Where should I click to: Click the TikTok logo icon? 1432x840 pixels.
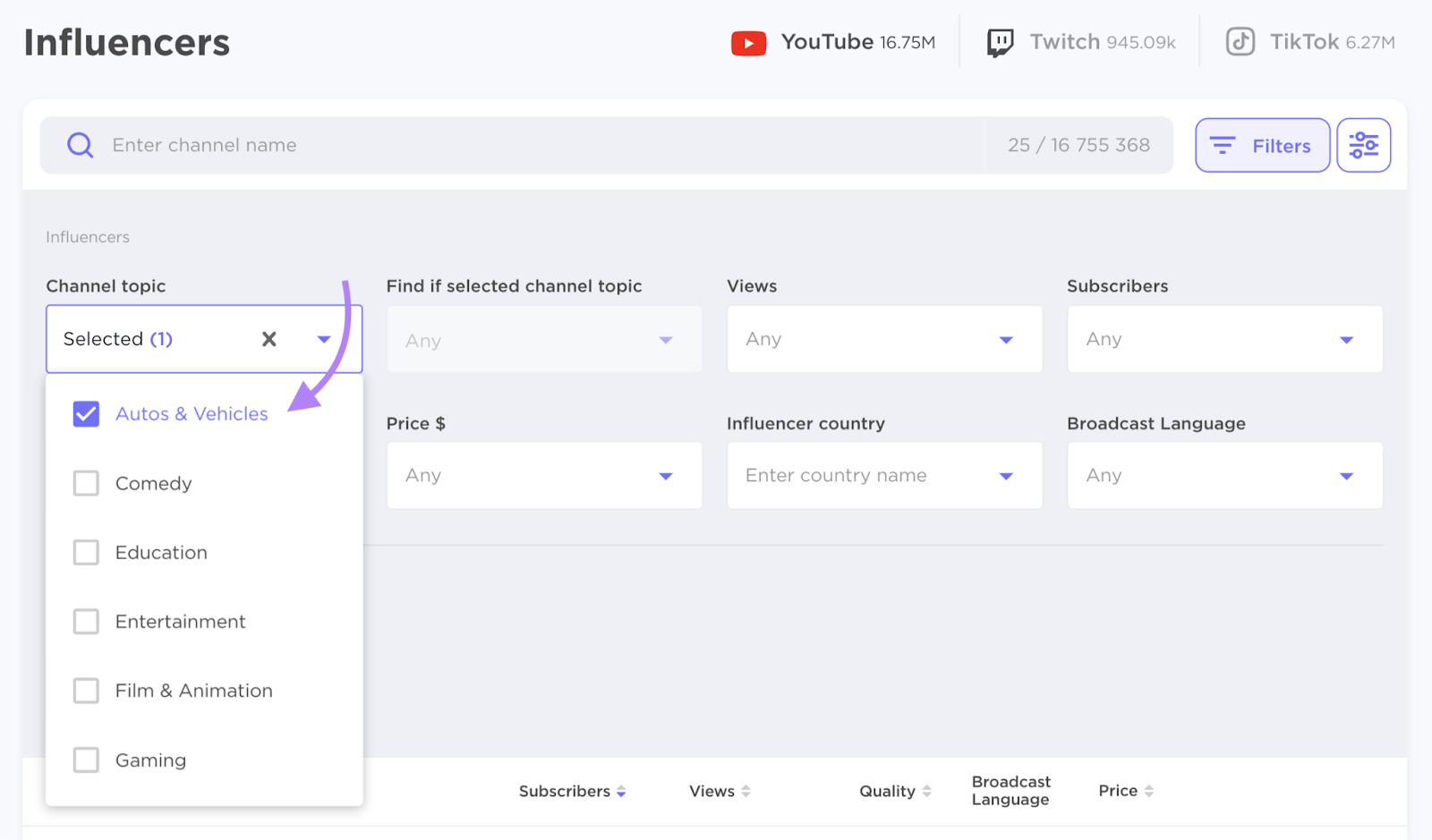pyautogui.click(x=1240, y=42)
